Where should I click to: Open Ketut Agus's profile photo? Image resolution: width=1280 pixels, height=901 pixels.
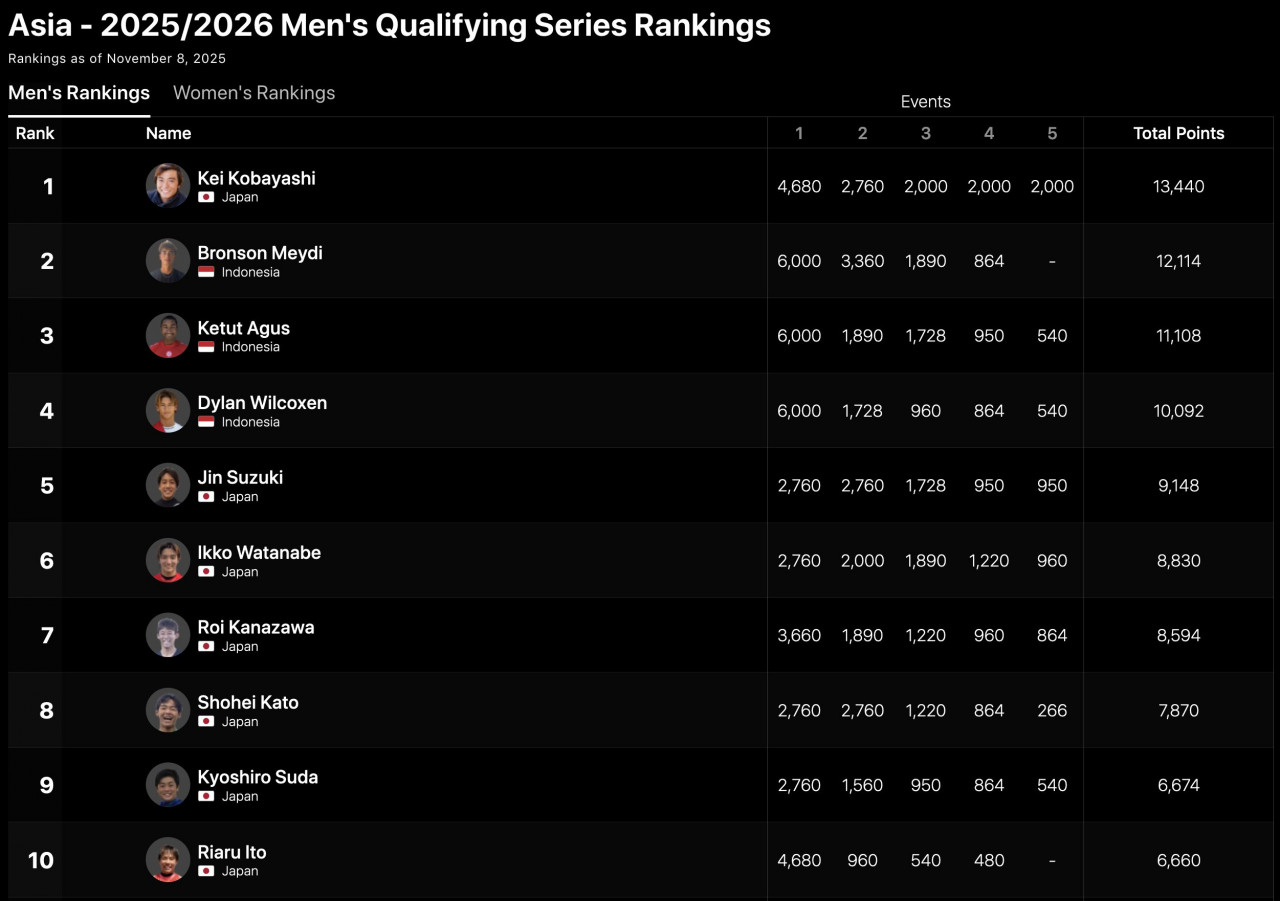[167, 336]
